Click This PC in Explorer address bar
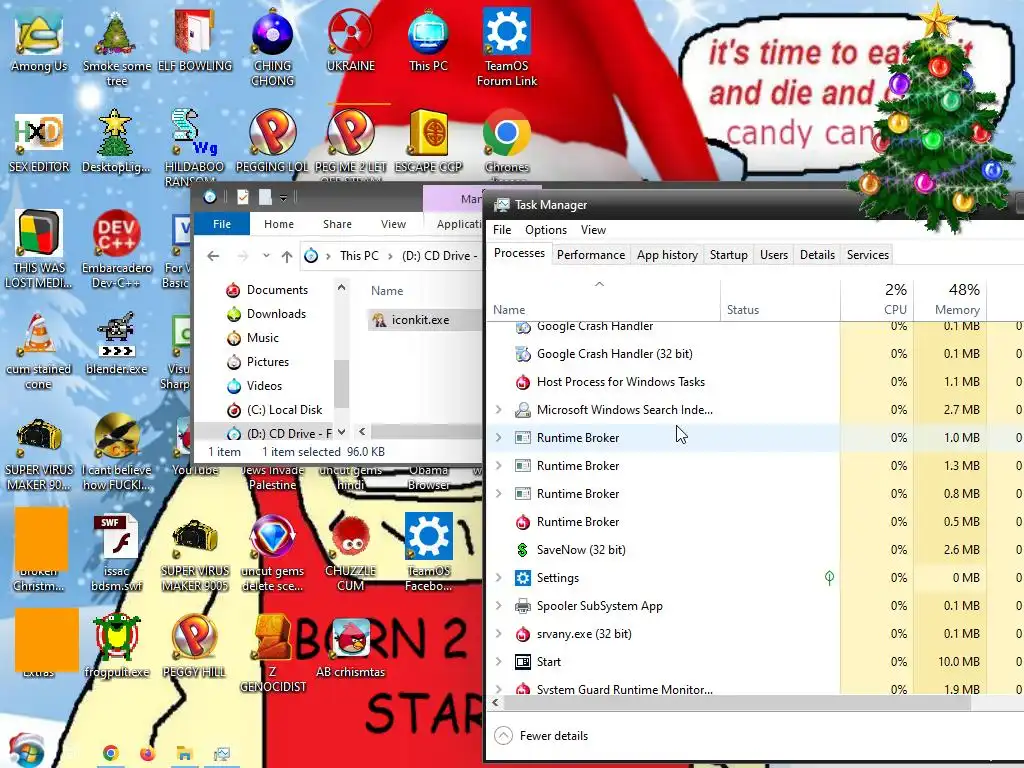Screen dimensions: 1024x768 [359, 256]
